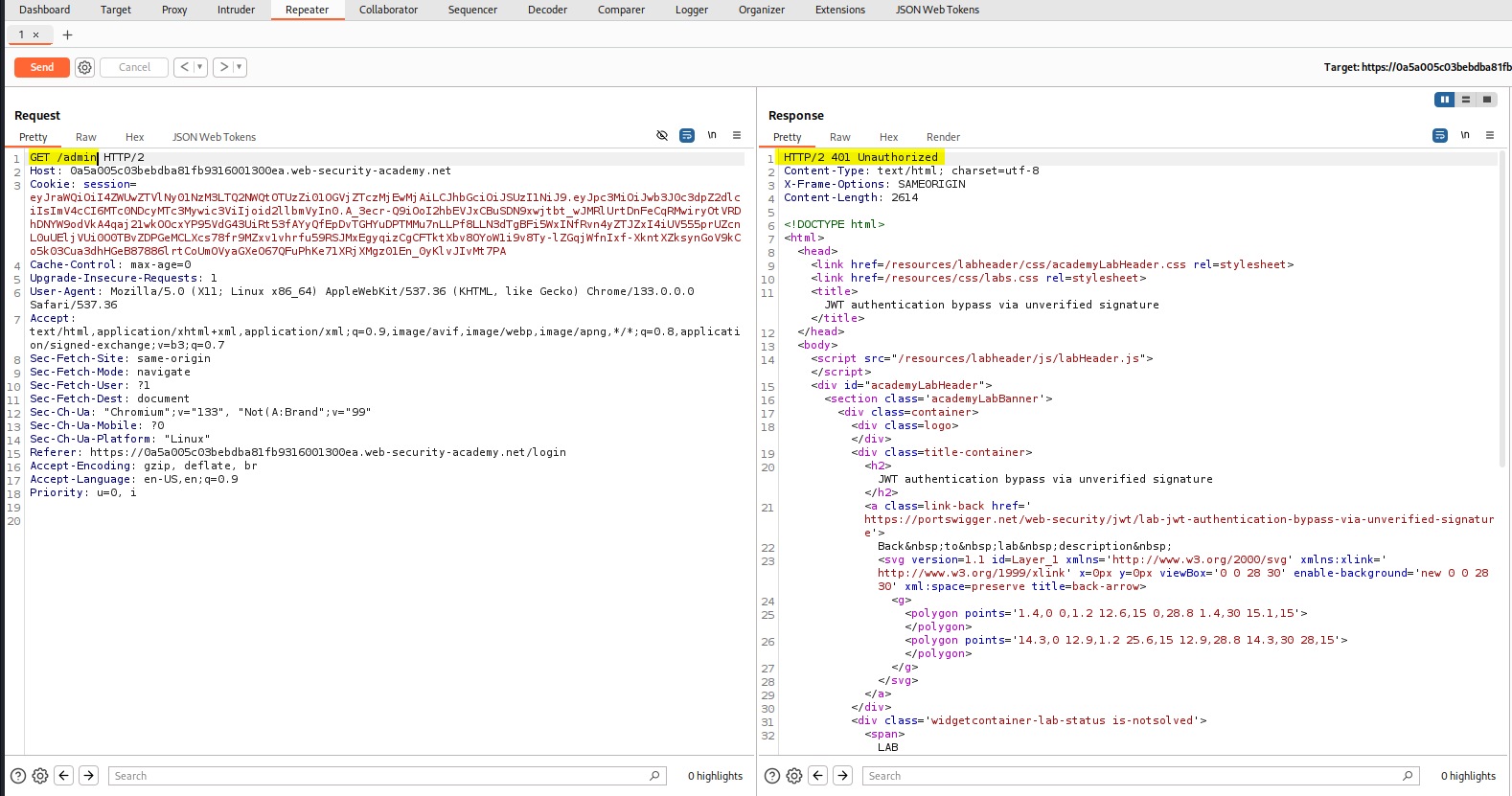Open Repeater send settings gear
1512x796 pixels.
[84, 67]
